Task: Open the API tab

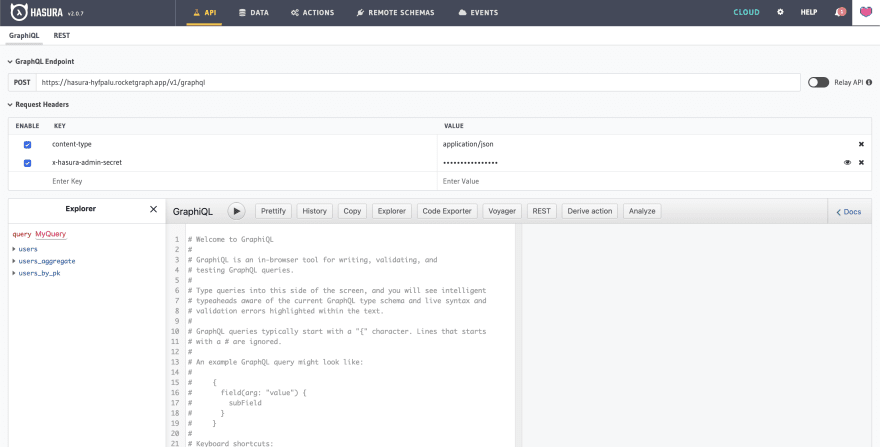Action: tap(204, 12)
